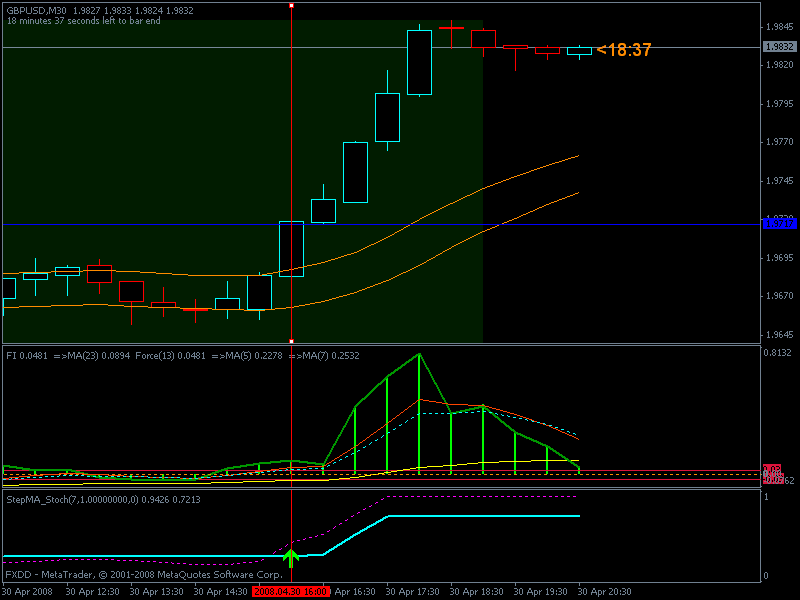Click the red 2008.04.30 16:00 time label
Screen dimensions: 800x600
(291, 591)
